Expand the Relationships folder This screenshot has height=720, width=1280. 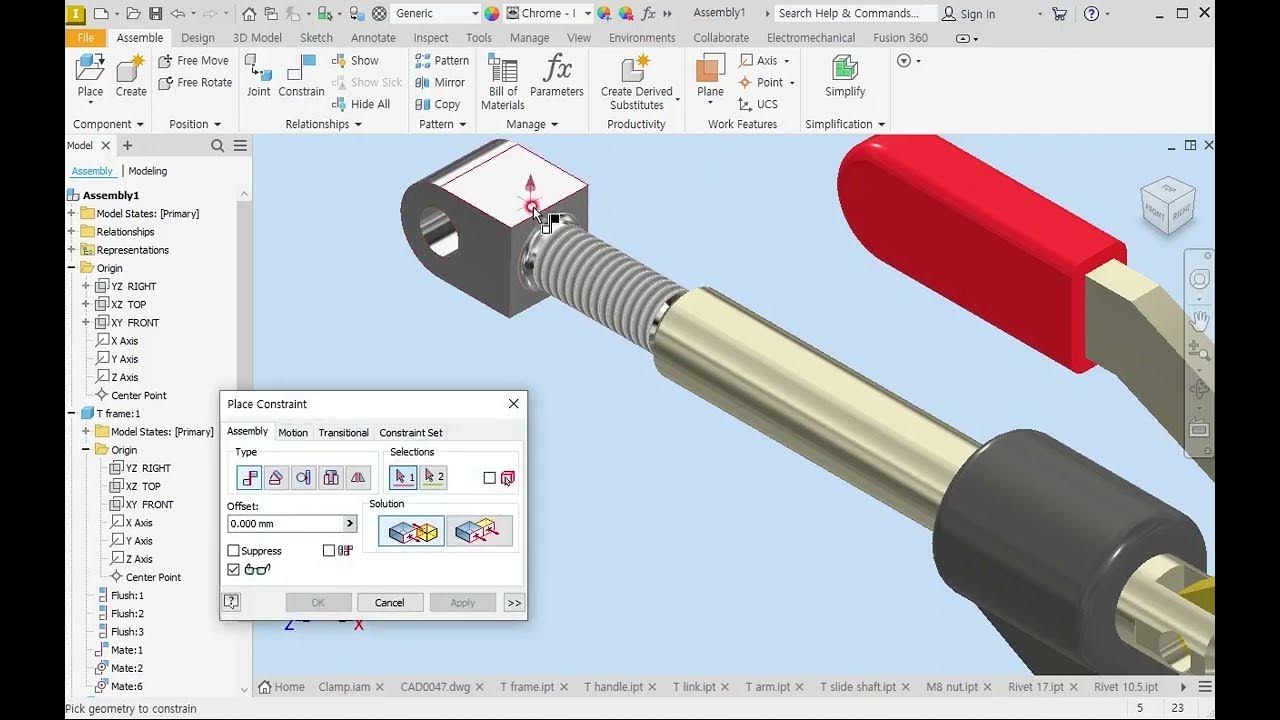tap(72, 232)
